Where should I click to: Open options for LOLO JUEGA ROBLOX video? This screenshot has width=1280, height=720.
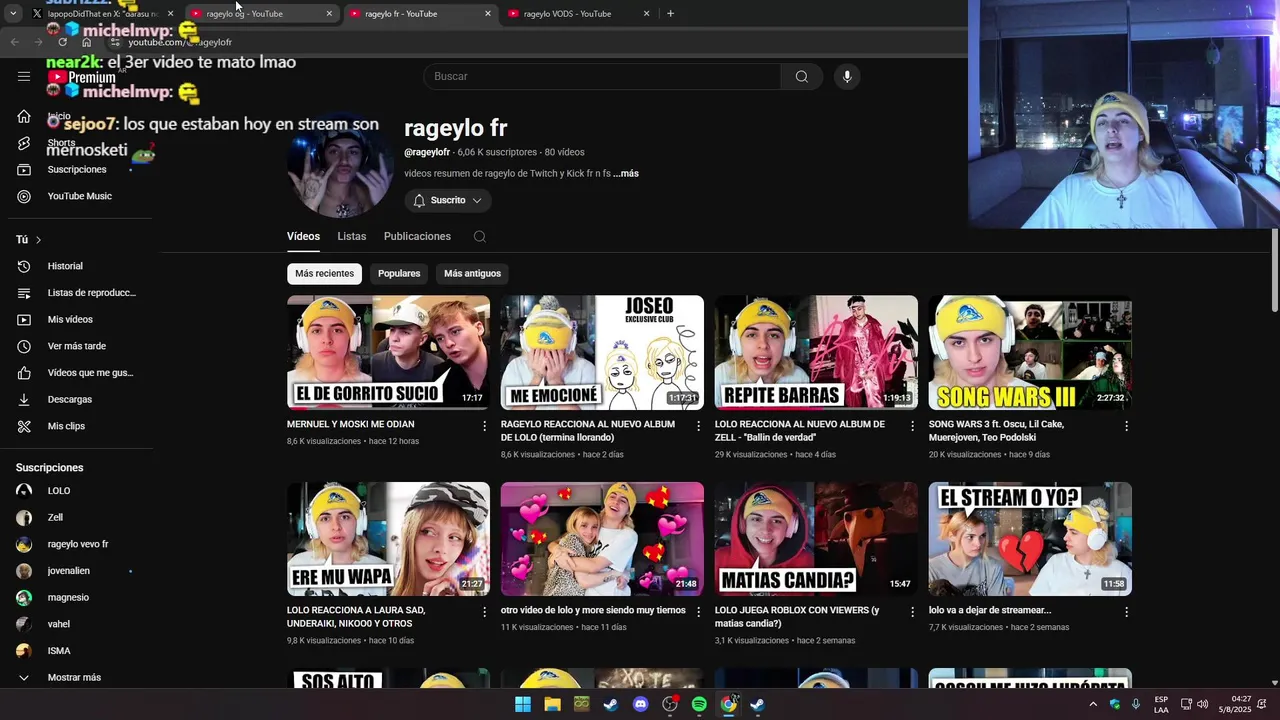[912, 612]
